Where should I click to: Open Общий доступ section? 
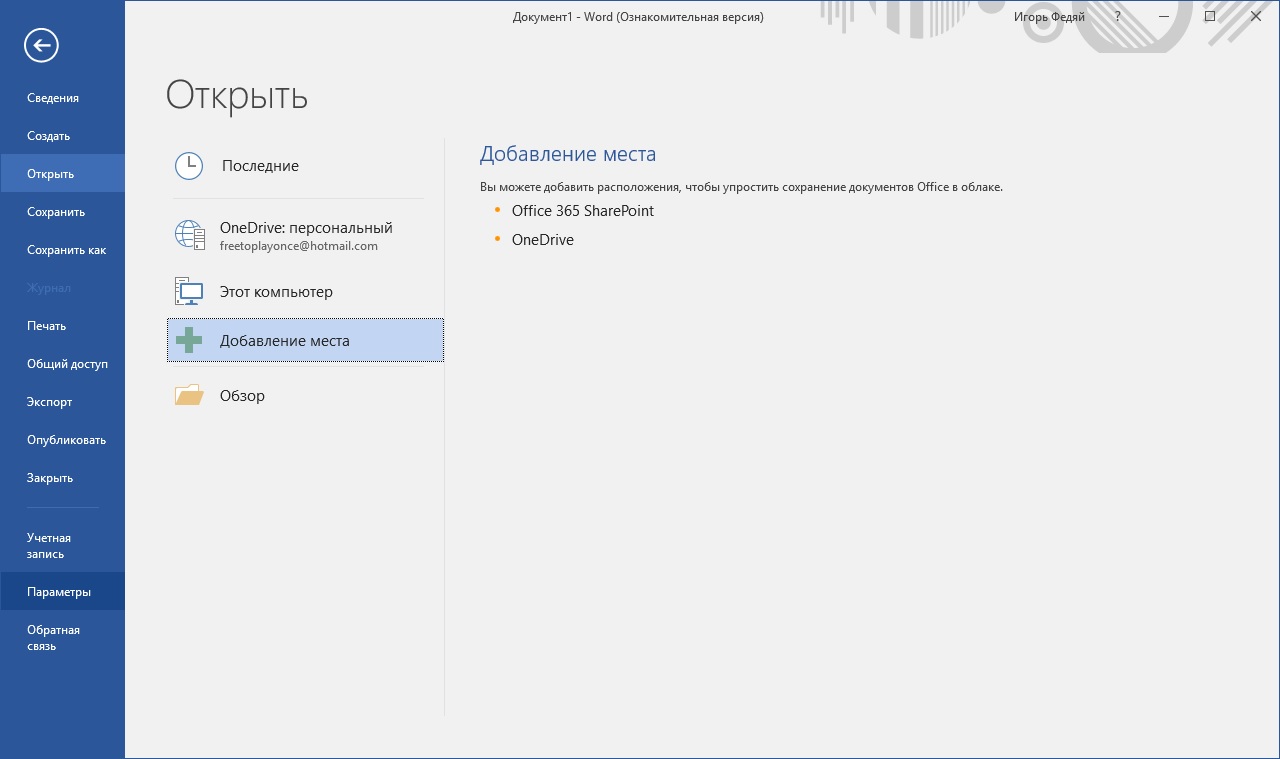click(x=62, y=364)
